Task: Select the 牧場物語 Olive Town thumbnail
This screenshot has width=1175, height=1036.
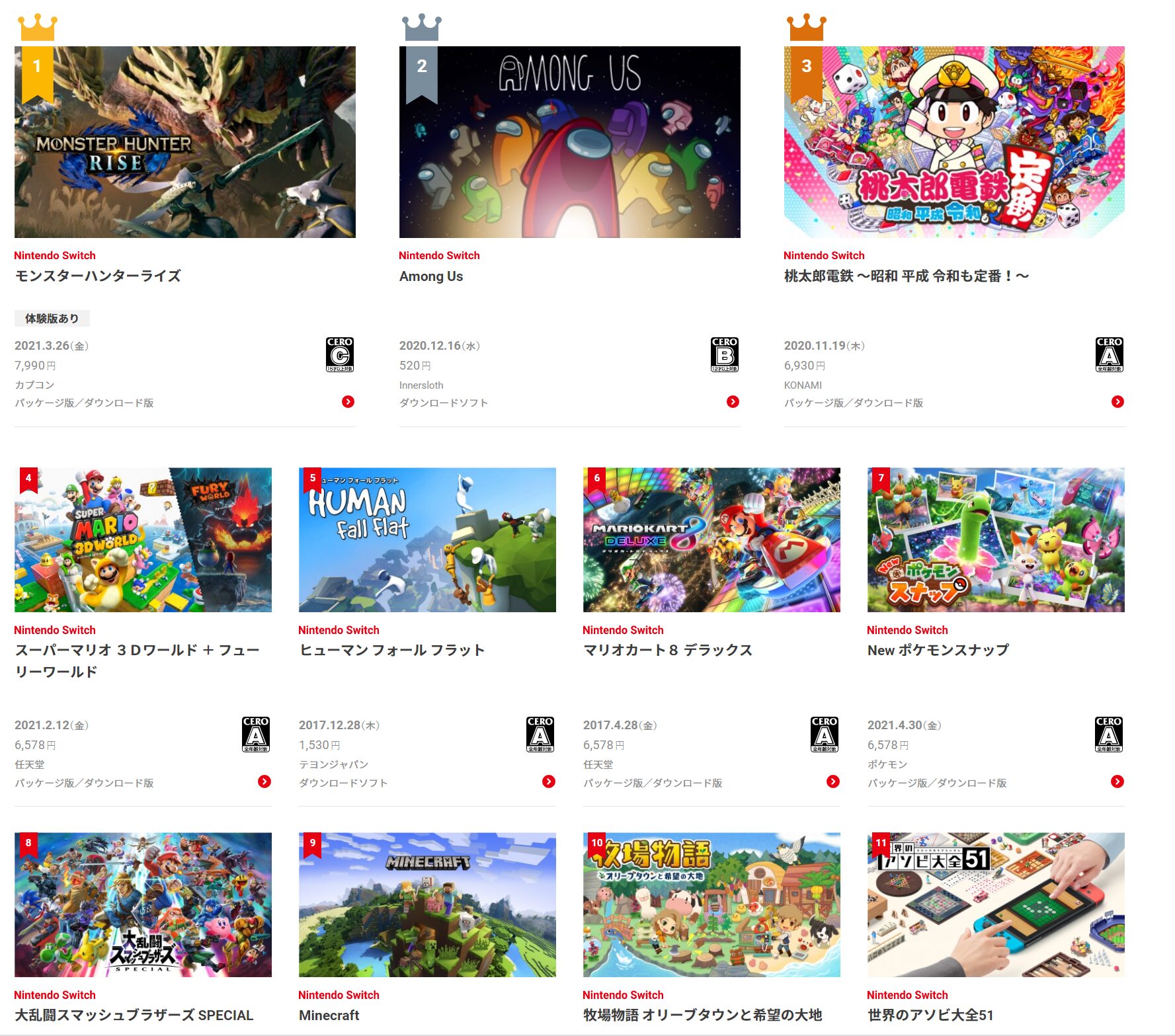Action: pos(711,904)
